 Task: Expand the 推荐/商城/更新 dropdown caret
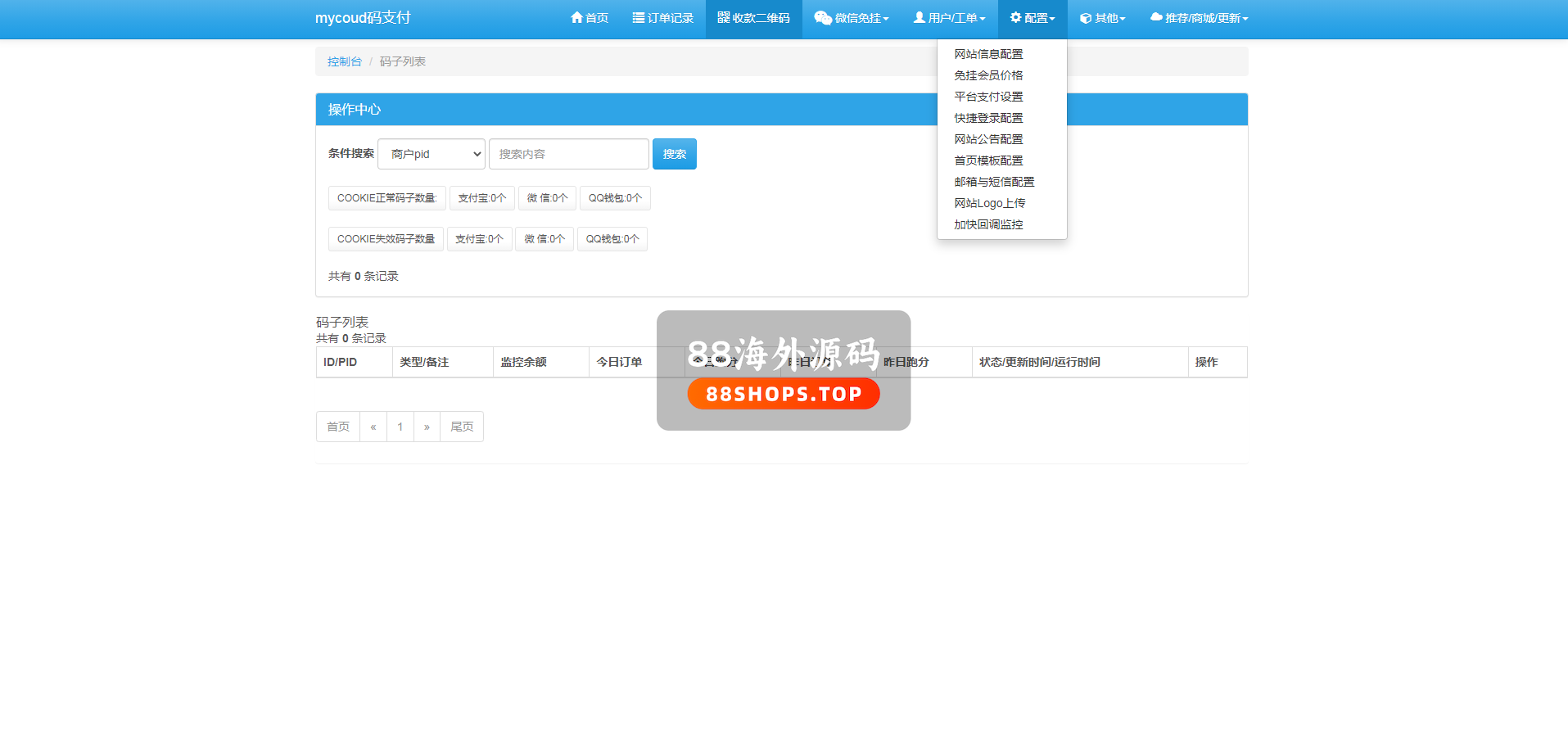[x=1245, y=19]
